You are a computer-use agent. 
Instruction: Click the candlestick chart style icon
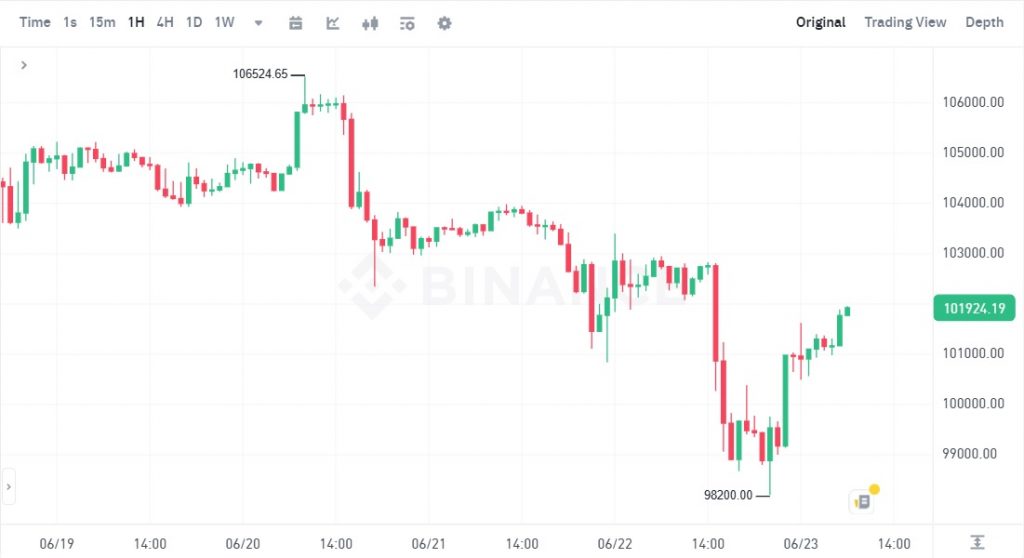click(370, 23)
